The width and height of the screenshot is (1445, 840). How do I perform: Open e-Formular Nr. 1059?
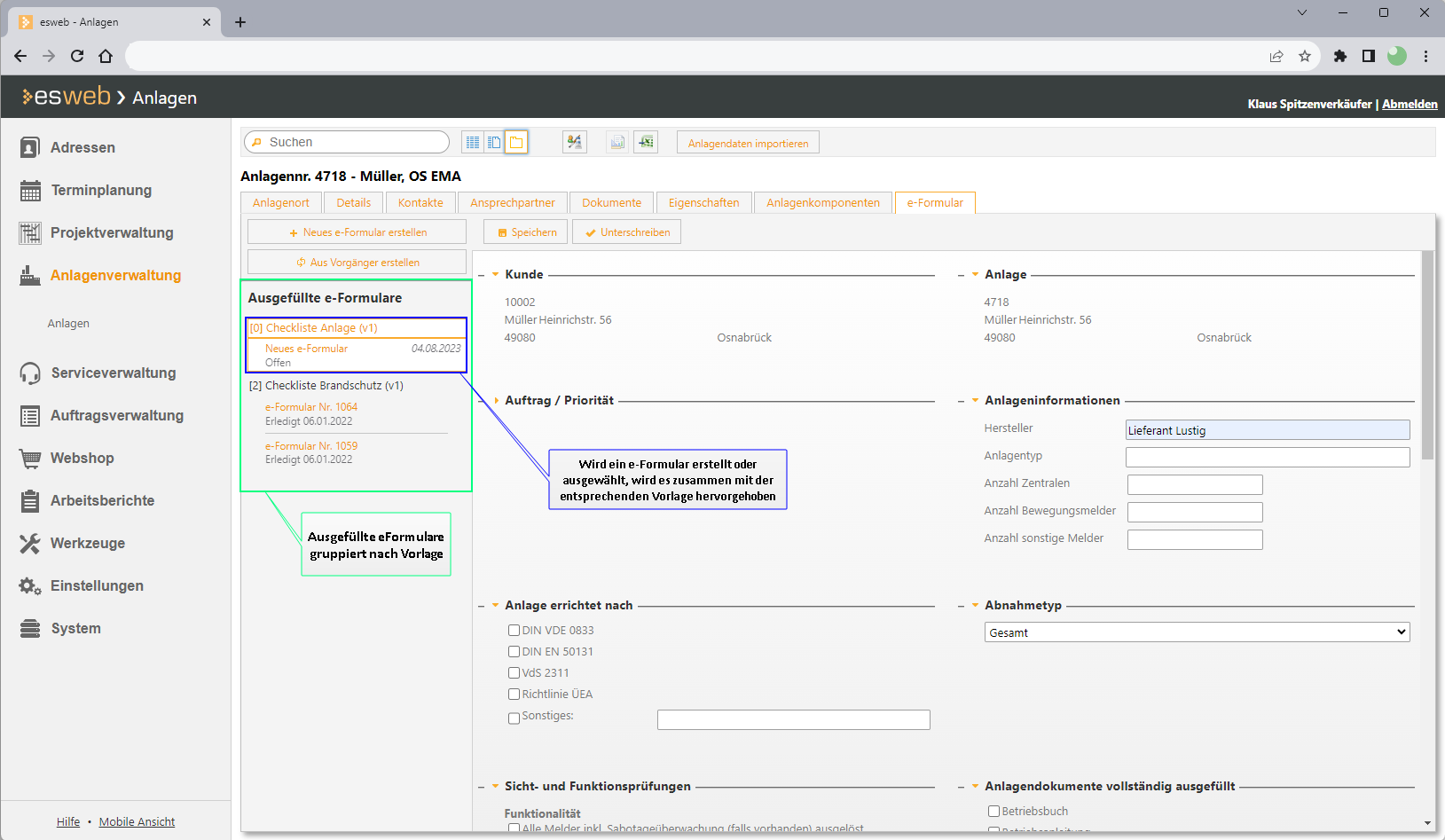tap(311, 446)
